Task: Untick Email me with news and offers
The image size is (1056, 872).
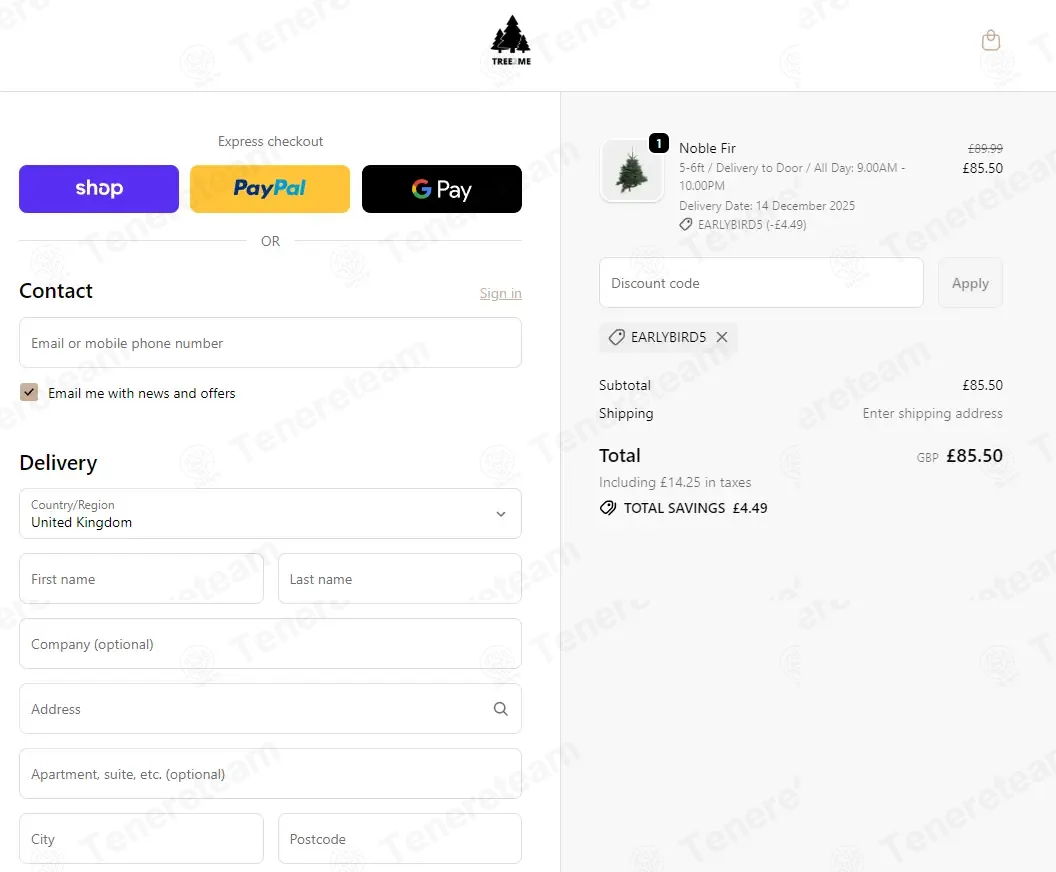Action: (x=29, y=392)
